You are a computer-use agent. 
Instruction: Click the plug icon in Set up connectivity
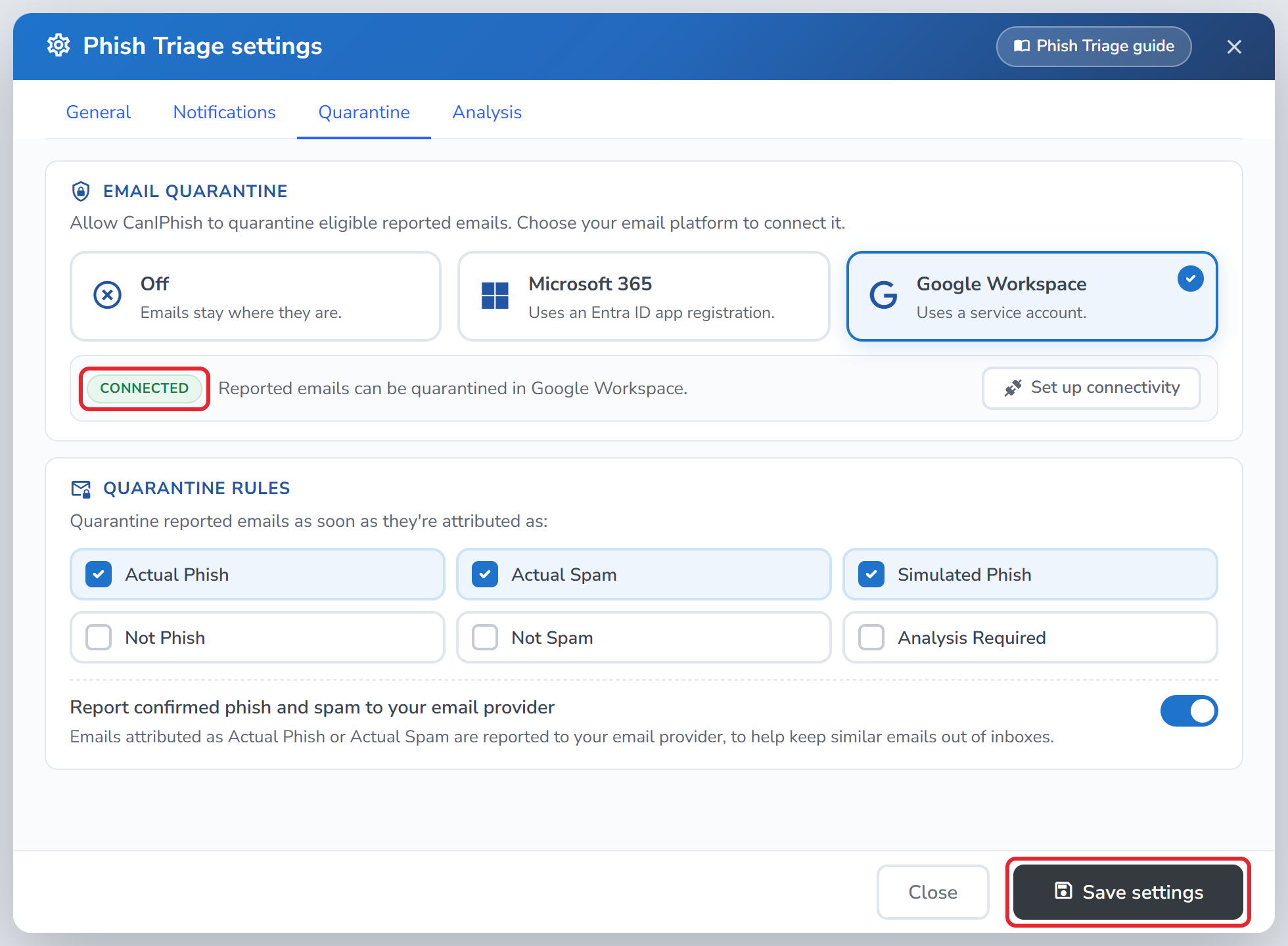pyautogui.click(x=1013, y=388)
